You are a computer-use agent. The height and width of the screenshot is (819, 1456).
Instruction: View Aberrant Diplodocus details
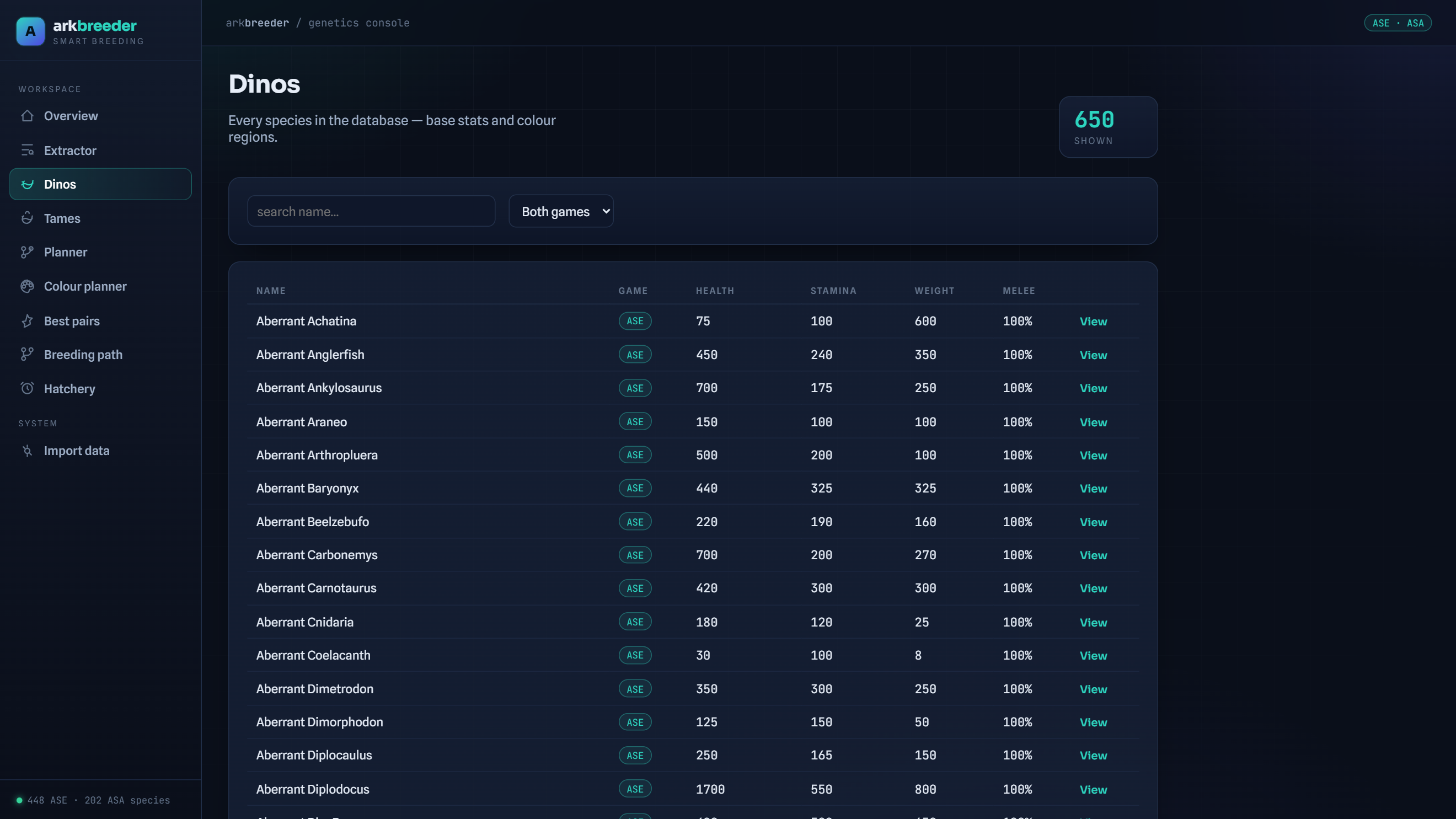pyautogui.click(x=1093, y=789)
